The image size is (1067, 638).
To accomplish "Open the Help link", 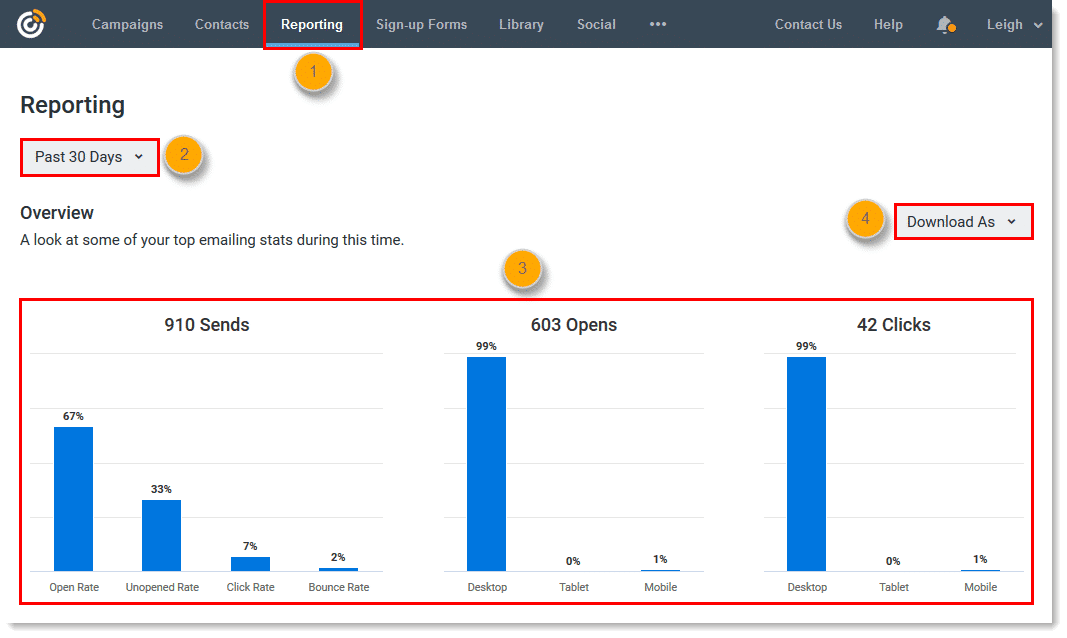I will click(888, 24).
